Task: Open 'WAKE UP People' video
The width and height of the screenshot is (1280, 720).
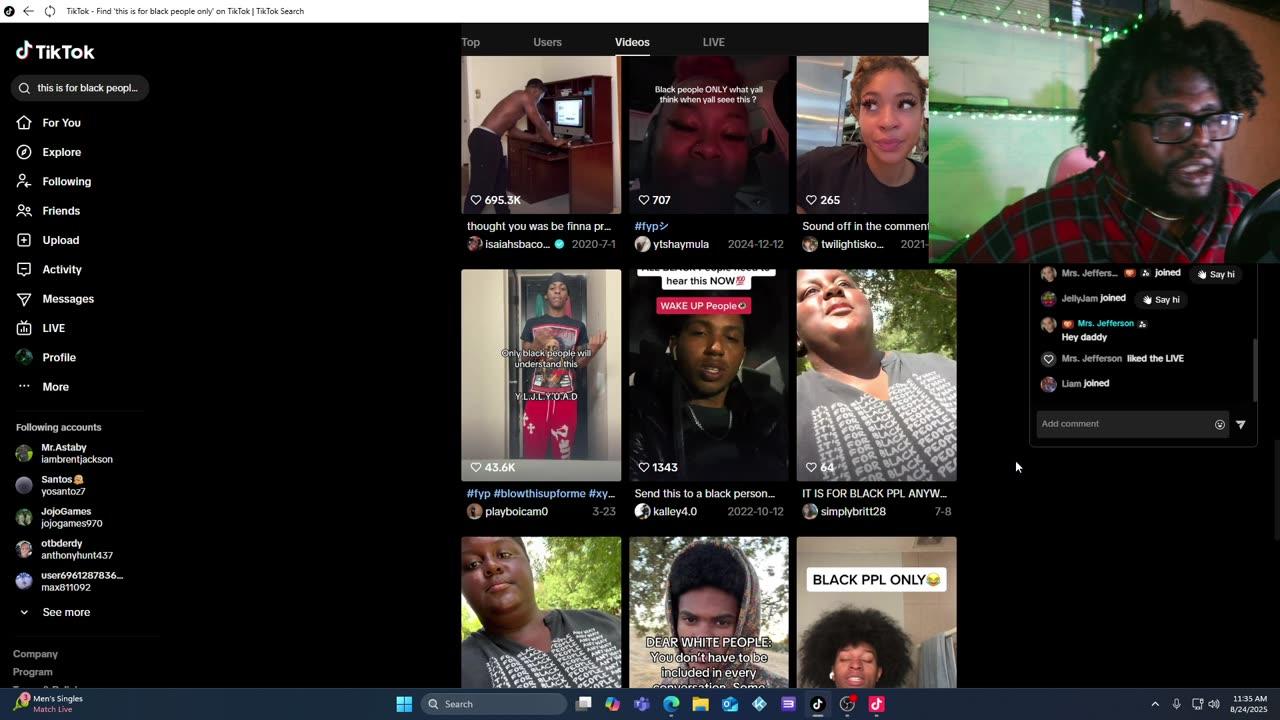Action: 709,375
